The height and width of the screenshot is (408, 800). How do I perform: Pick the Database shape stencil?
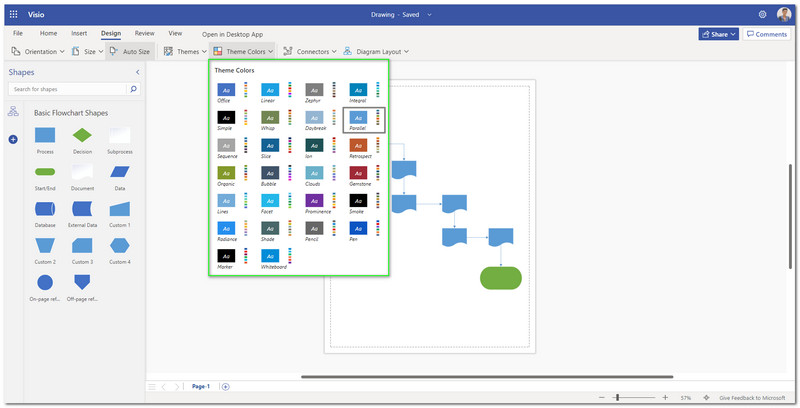click(x=45, y=209)
